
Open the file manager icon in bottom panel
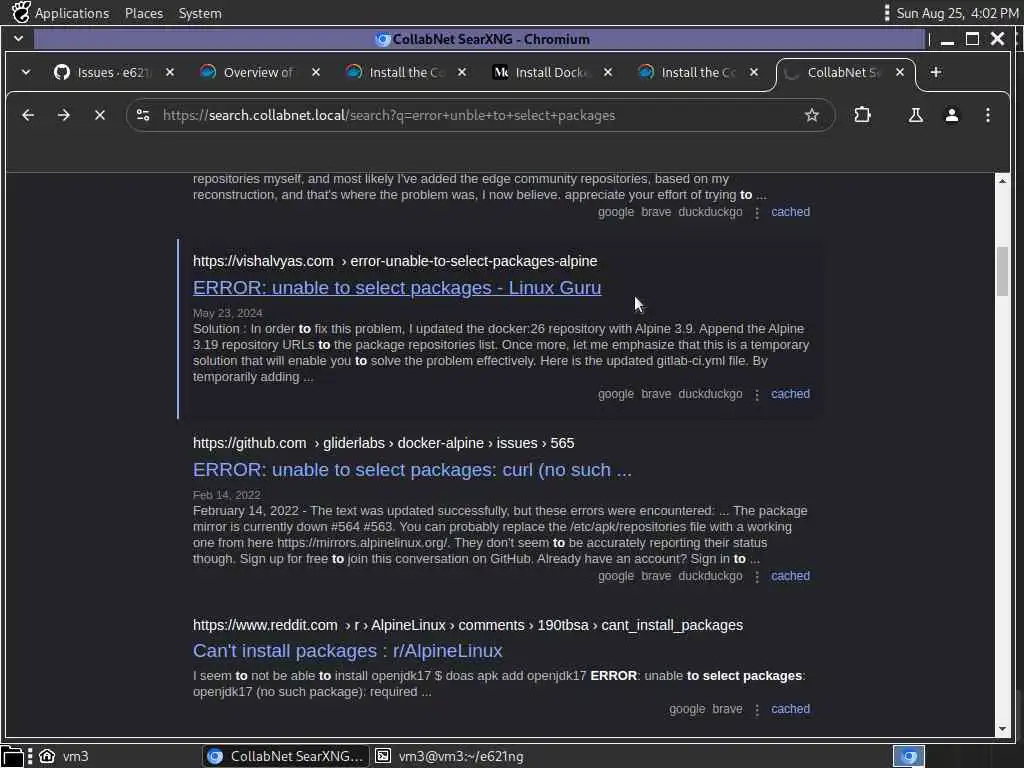pyautogui.click(x=12, y=756)
